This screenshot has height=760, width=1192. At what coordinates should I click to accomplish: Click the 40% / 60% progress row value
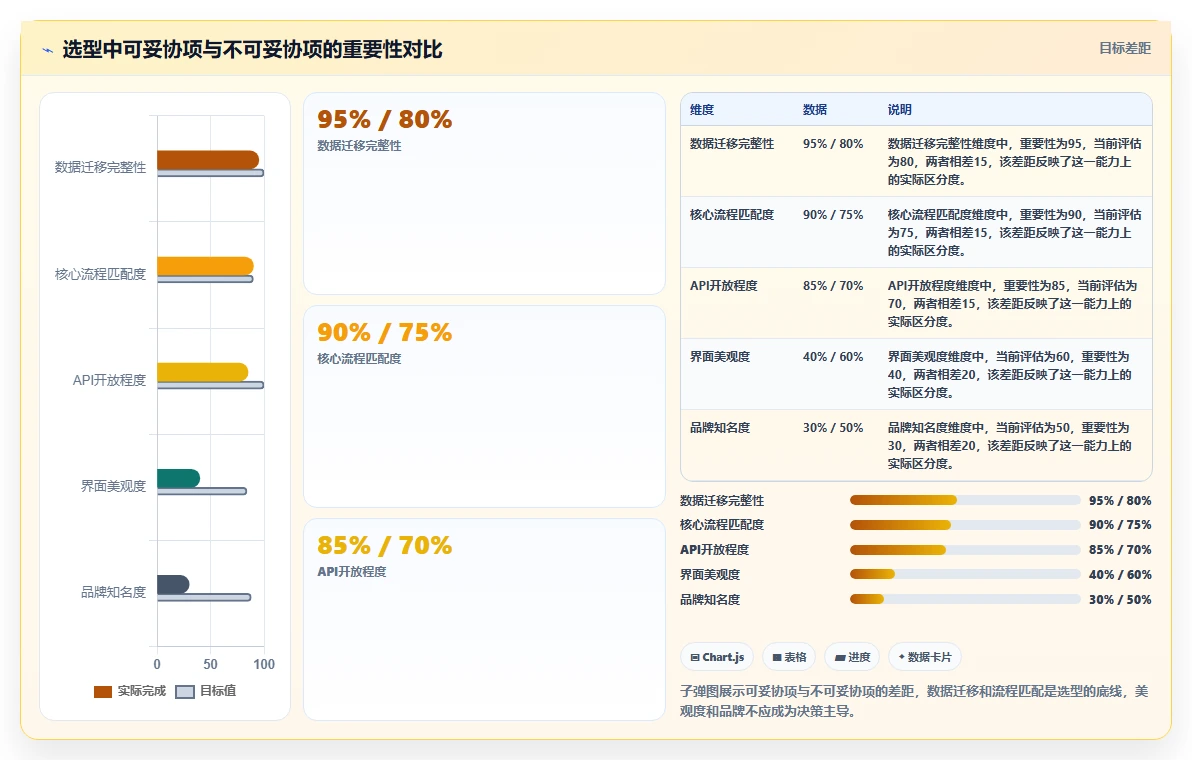pos(1120,575)
